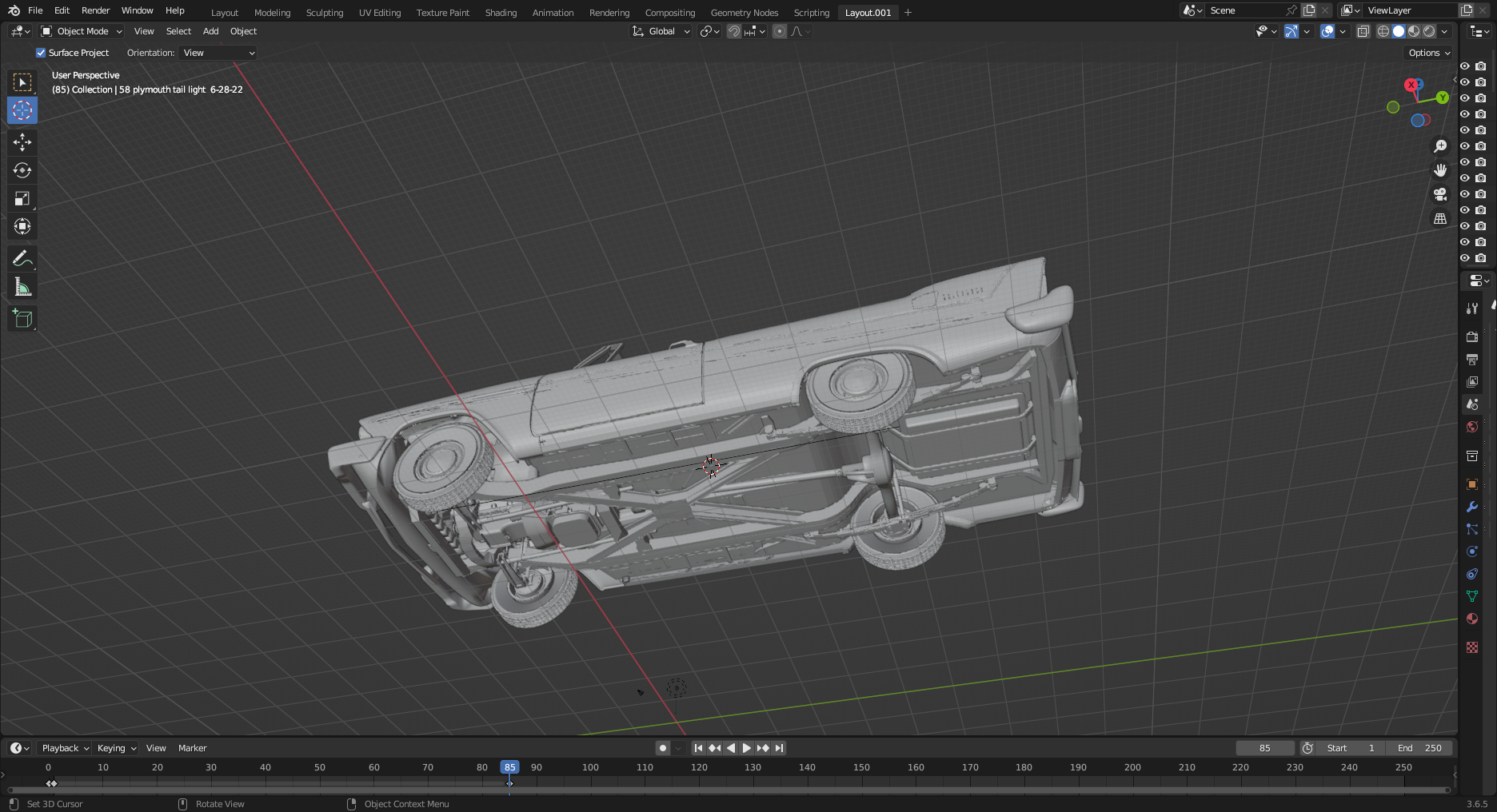
Task: Open the timeline Marker menu
Action: 192,748
